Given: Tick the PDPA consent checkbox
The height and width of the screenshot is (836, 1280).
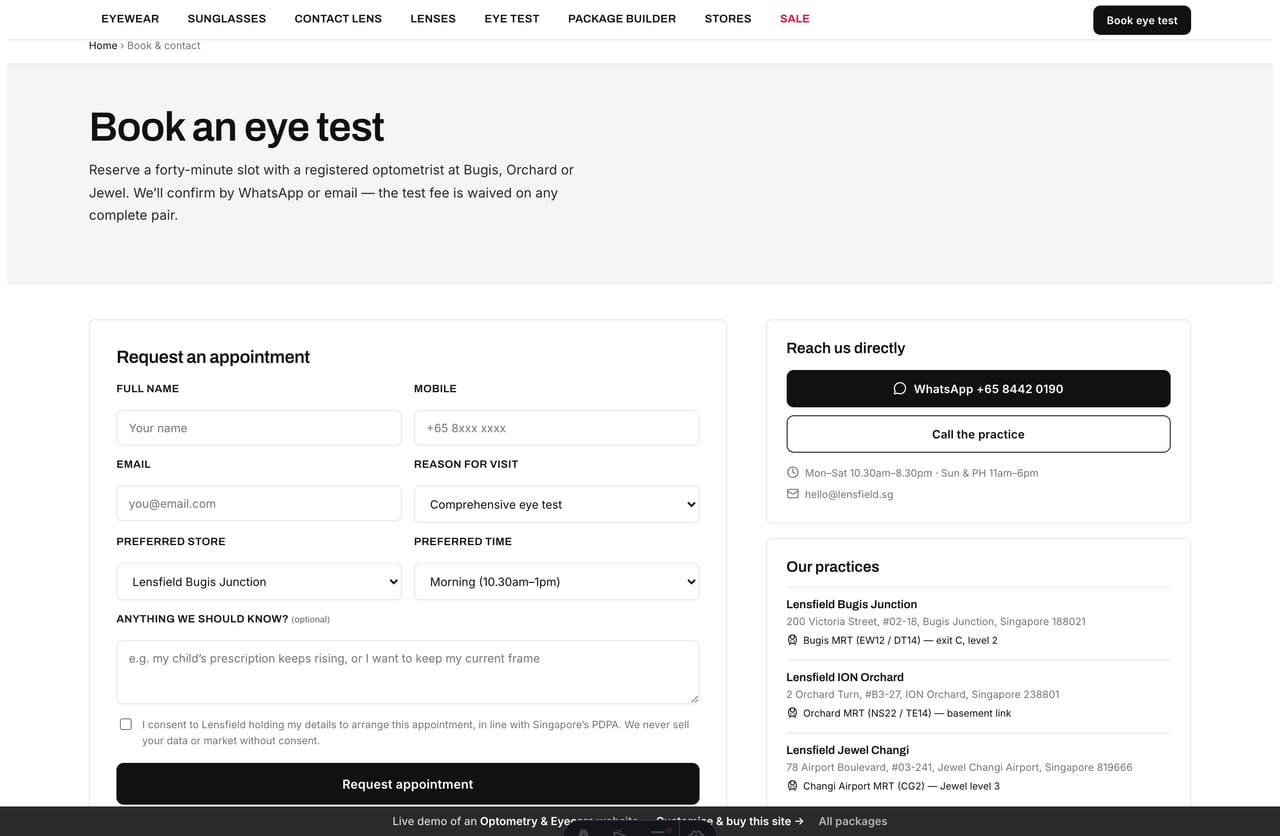Looking at the screenshot, I should 125,724.
